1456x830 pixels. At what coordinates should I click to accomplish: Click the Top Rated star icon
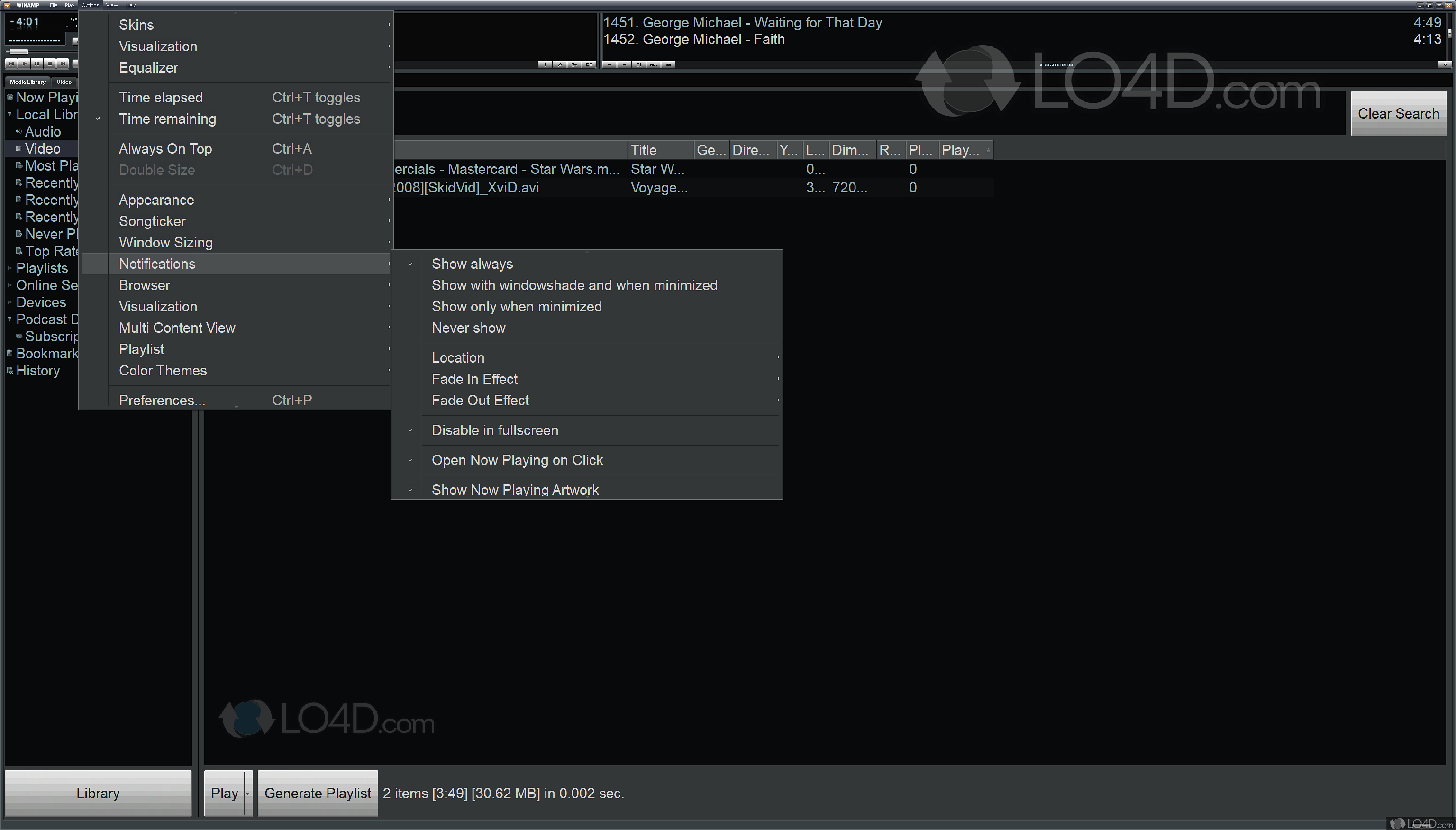pyautogui.click(x=19, y=251)
